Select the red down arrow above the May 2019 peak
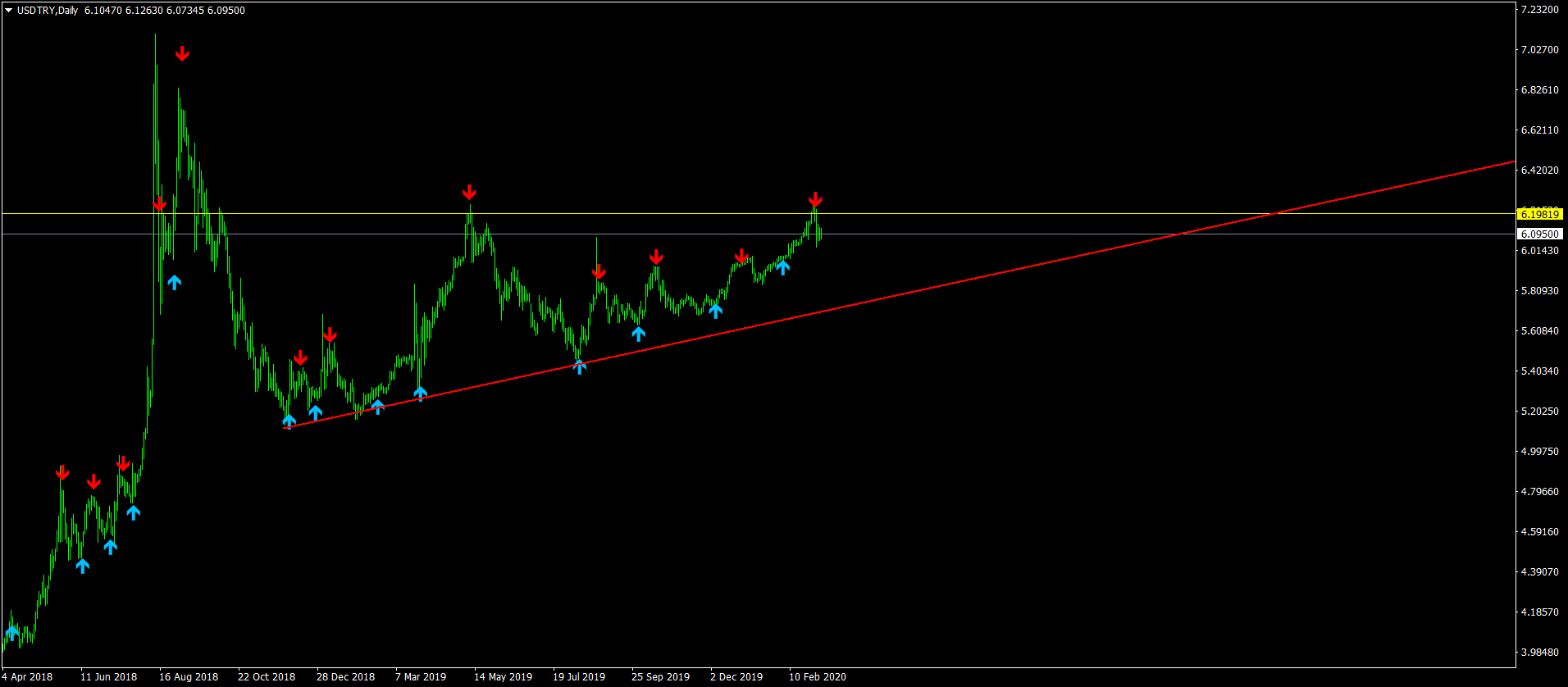The image size is (1568, 687). point(468,193)
